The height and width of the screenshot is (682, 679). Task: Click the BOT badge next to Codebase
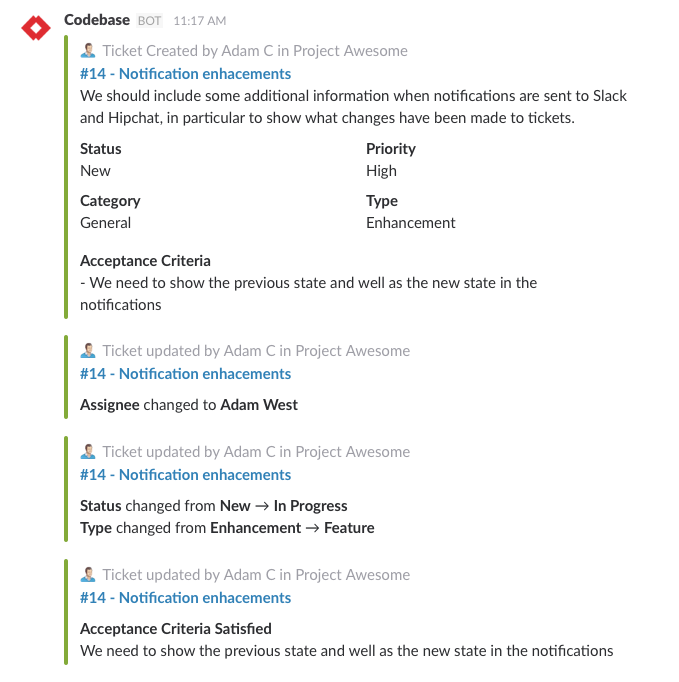point(149,21)
